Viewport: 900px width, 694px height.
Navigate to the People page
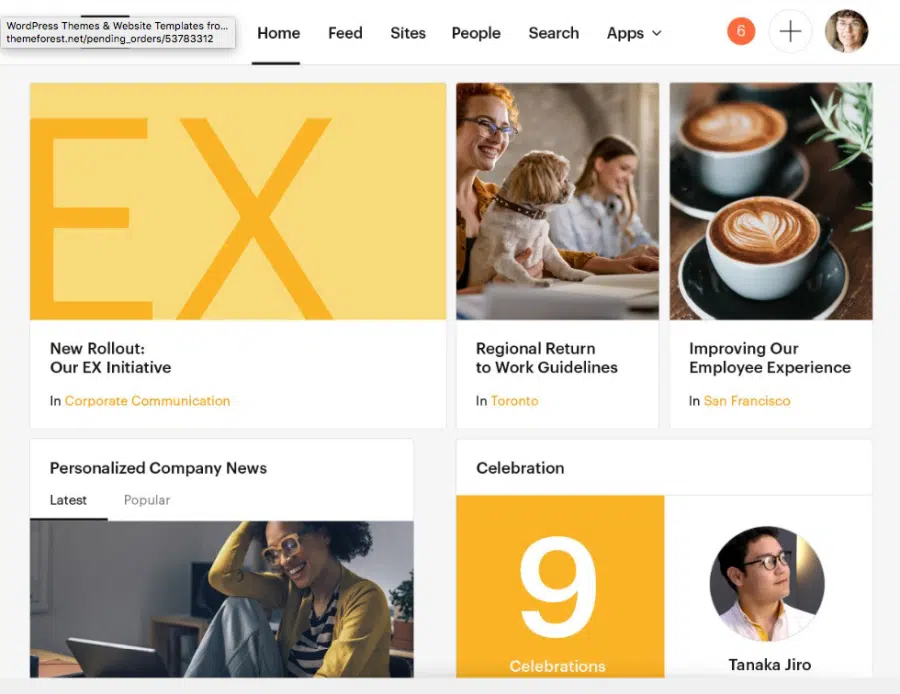click(x=476, y=33)
